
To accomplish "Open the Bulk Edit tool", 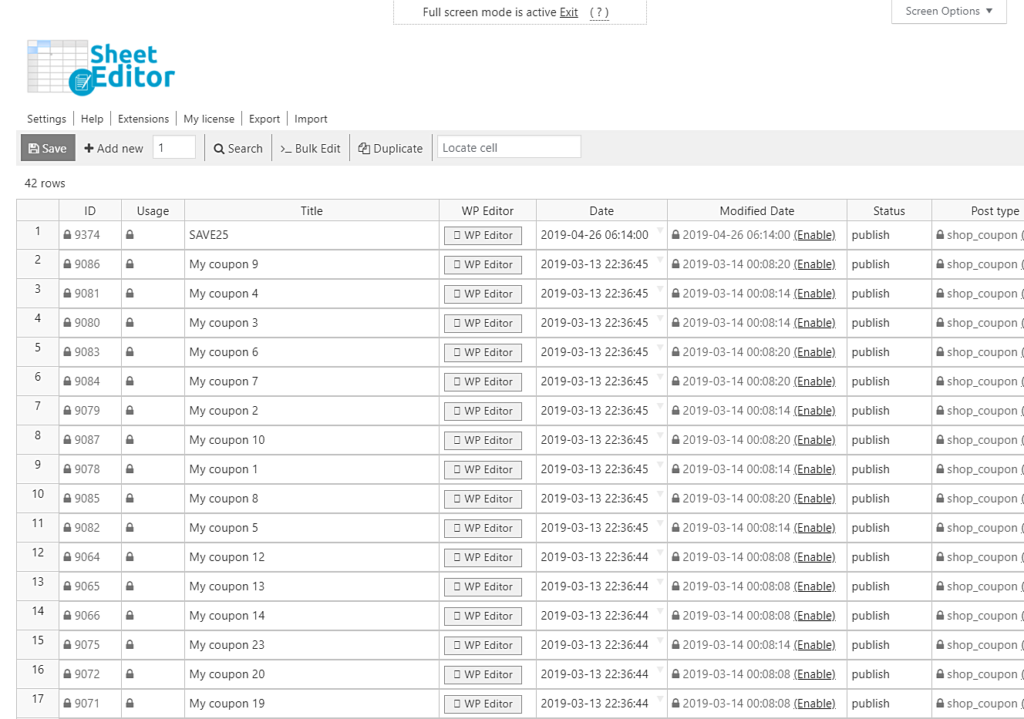I will [310, 148].
